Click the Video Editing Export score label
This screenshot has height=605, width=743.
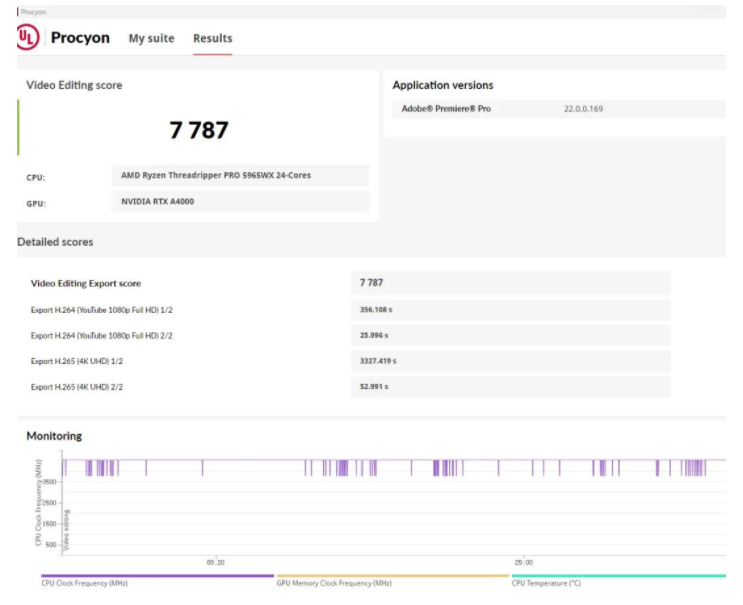coord(86,283)
